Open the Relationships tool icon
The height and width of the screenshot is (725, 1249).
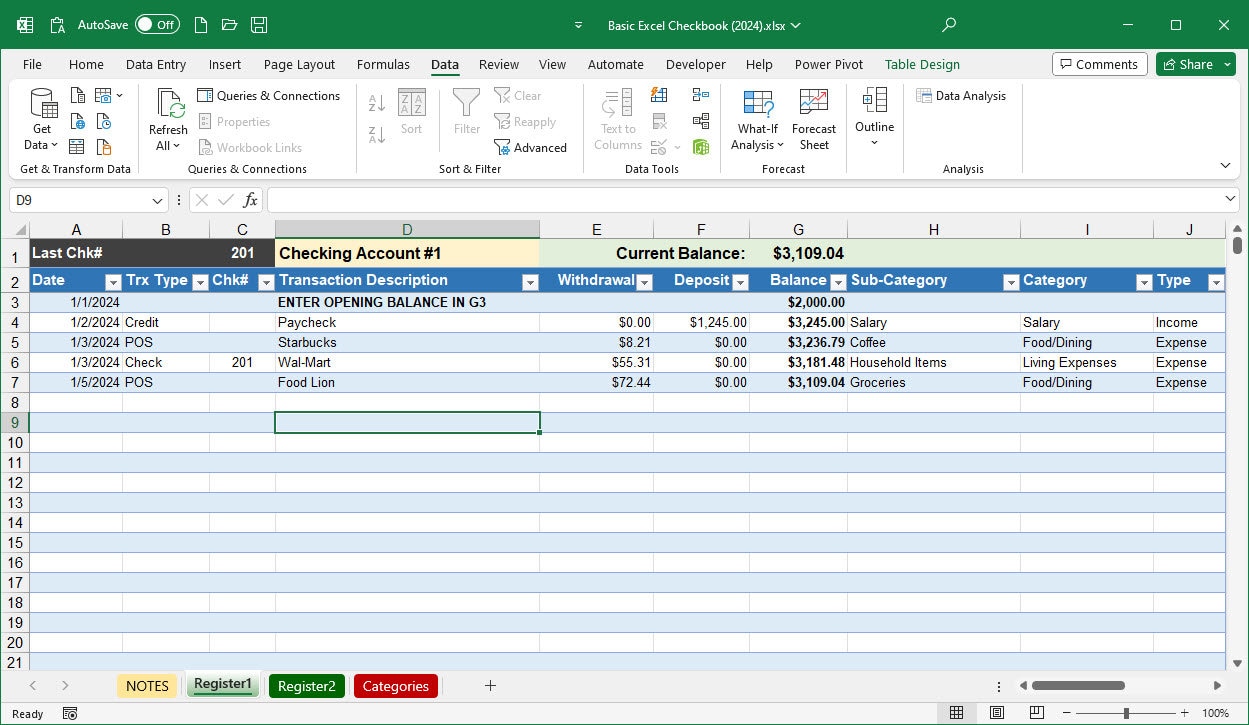click(700, 120)
